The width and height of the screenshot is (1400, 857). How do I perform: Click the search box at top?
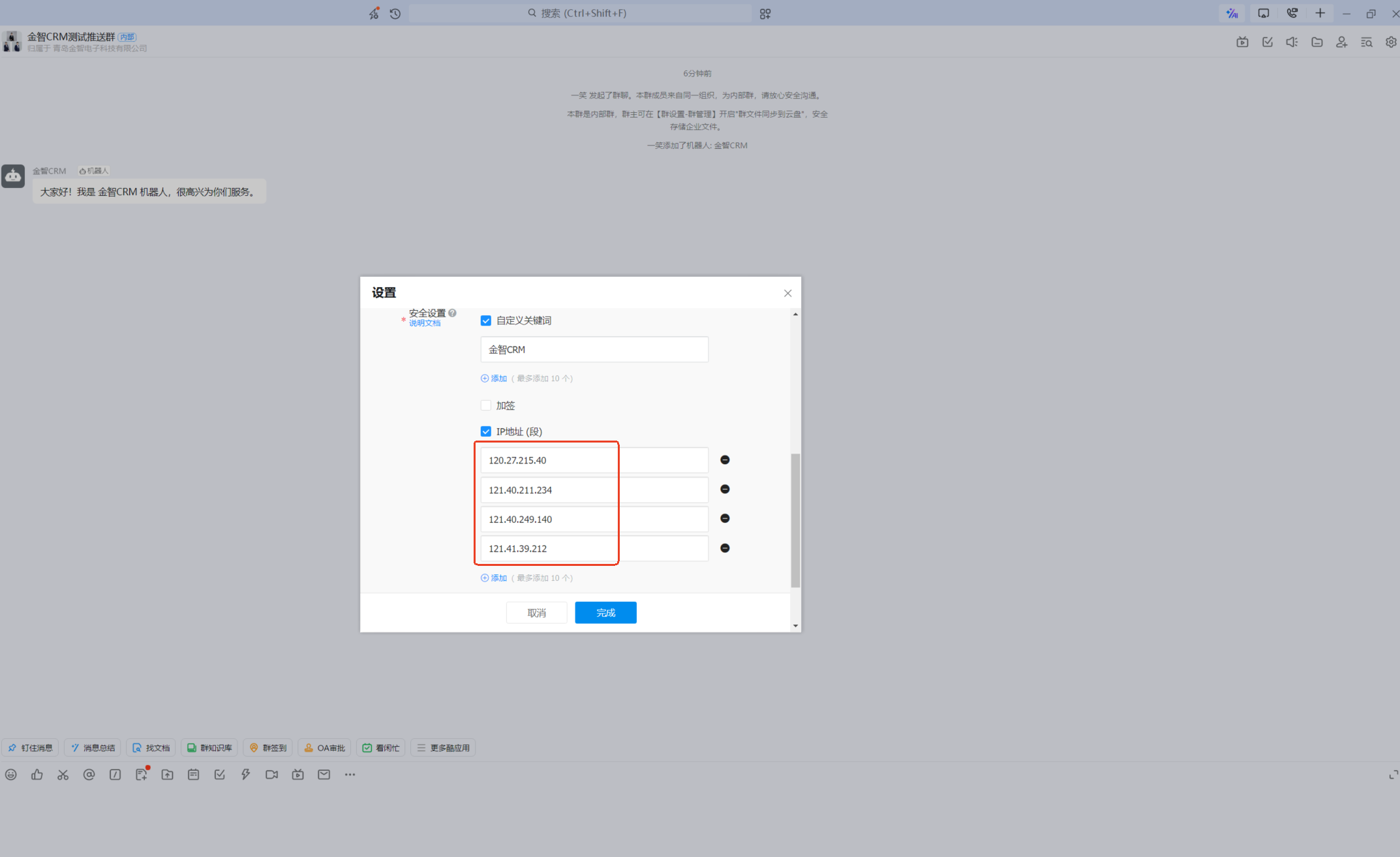pyautogui.click(x=580, y=13)
